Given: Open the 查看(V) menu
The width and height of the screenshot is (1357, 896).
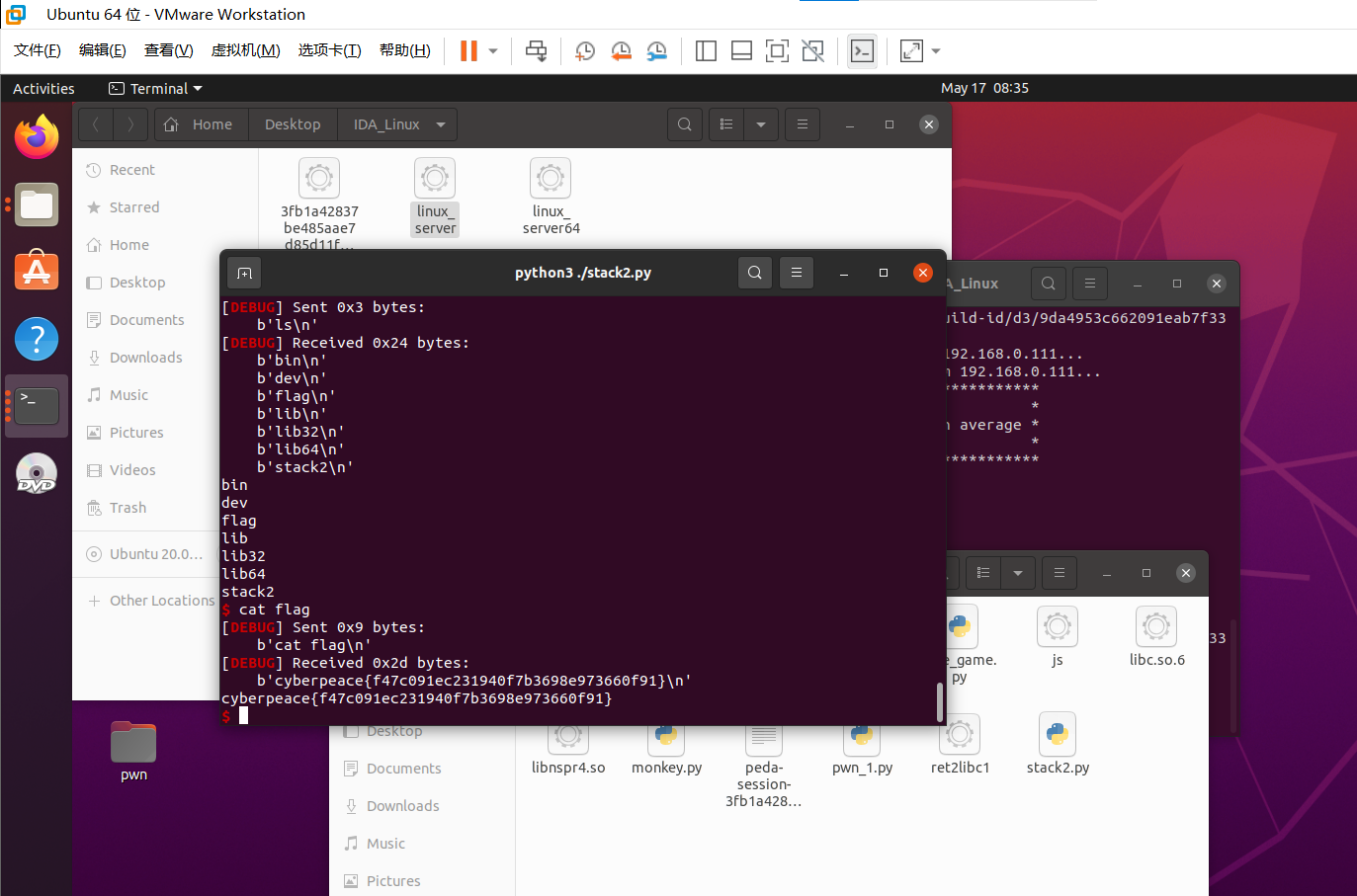Looking at the screenshot, I should (x=169, y=50).
